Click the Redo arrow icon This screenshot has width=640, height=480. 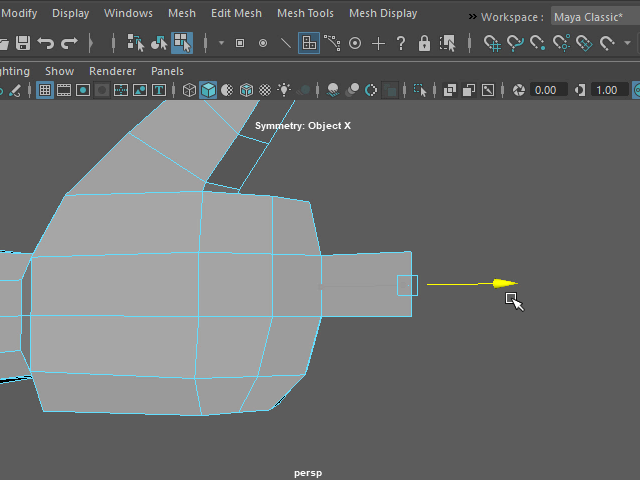point(69,43)
